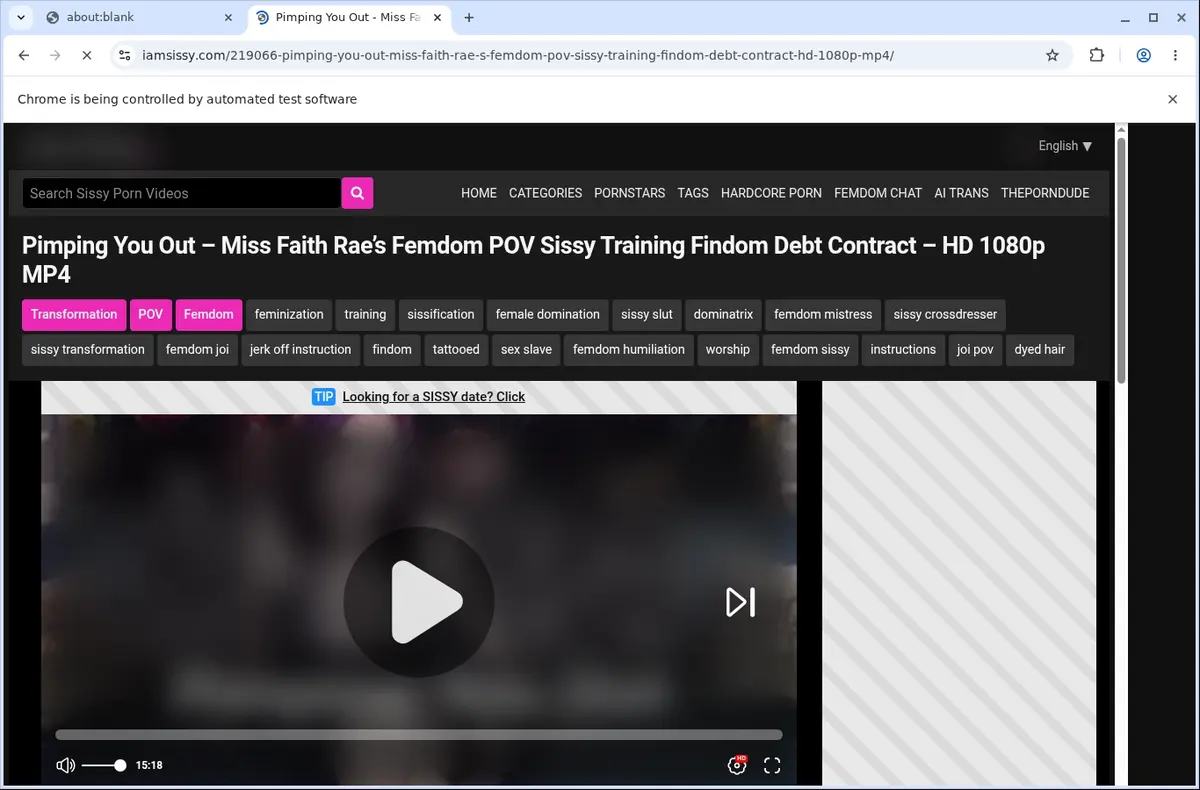The image size is (1200, 790).
Task: Bookmark this page with star icon
Action: (1052, 56)
